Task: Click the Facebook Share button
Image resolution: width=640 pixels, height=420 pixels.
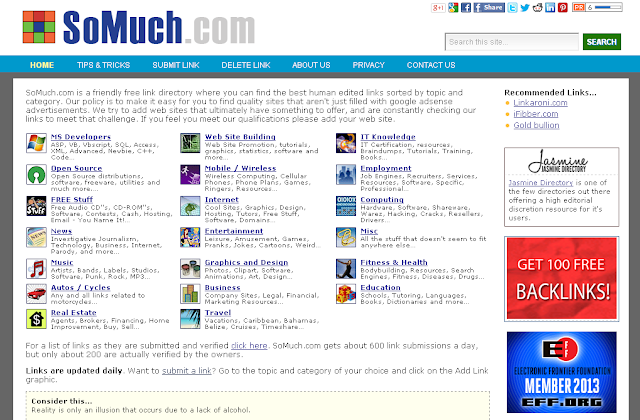Action: (489, 7)
